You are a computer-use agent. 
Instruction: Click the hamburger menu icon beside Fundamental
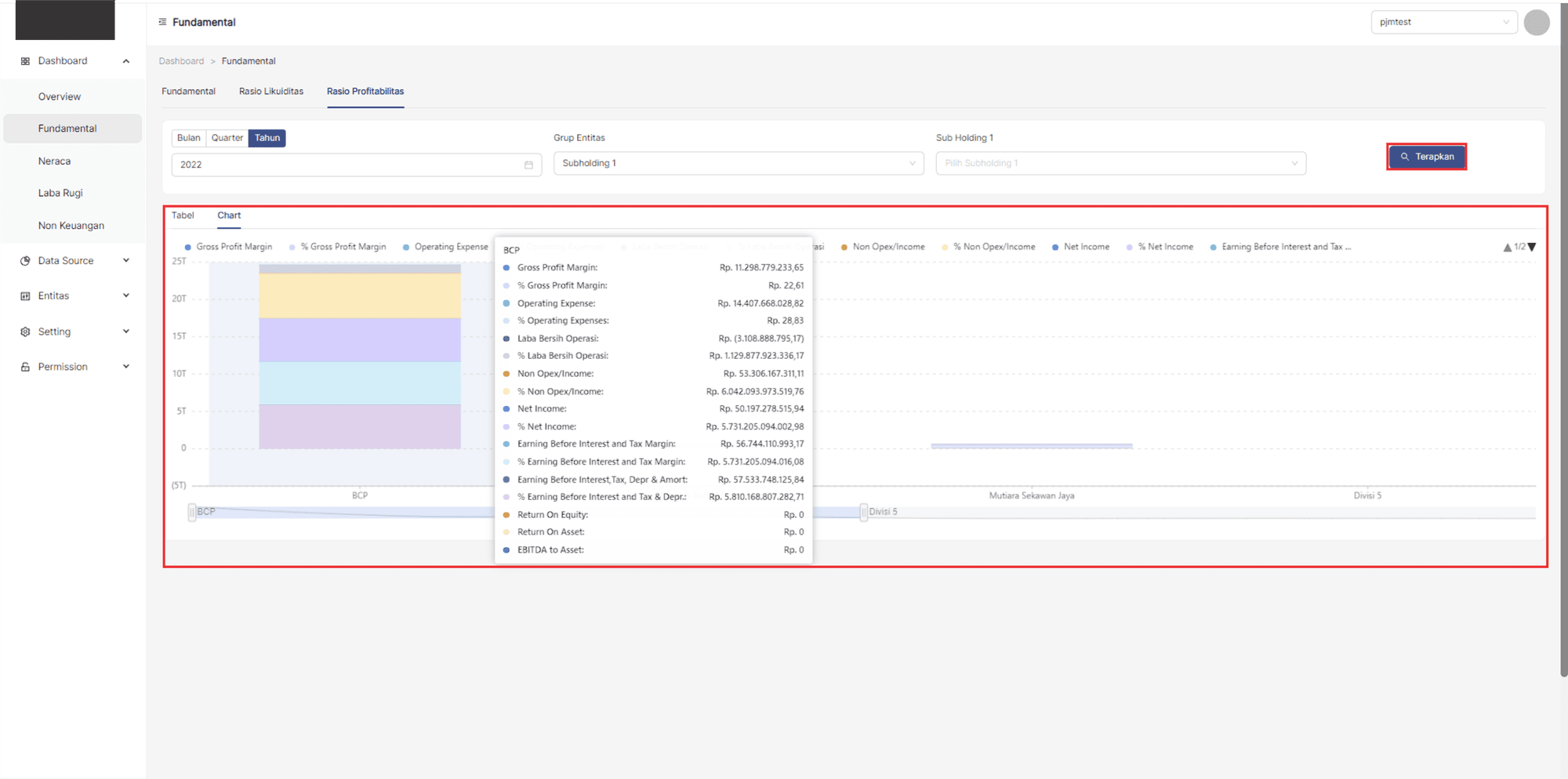coord(162,22)
